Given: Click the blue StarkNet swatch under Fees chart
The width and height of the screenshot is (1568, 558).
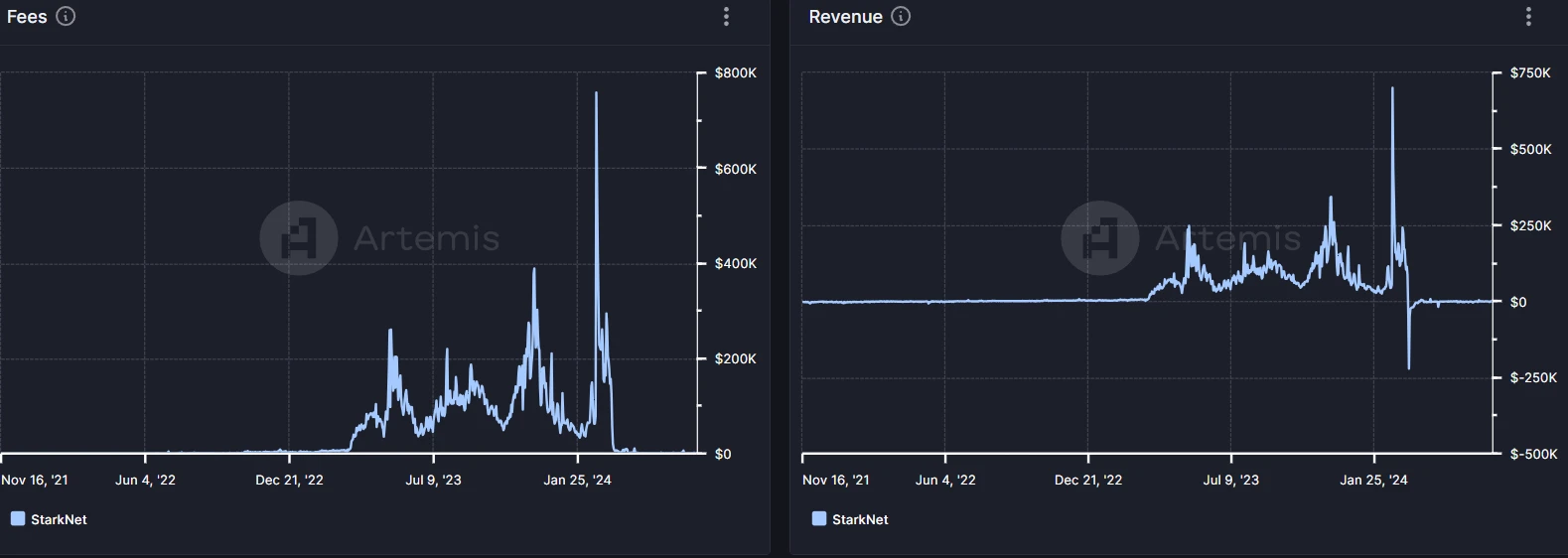Looking at the screenshot, I should click(18, 518).
